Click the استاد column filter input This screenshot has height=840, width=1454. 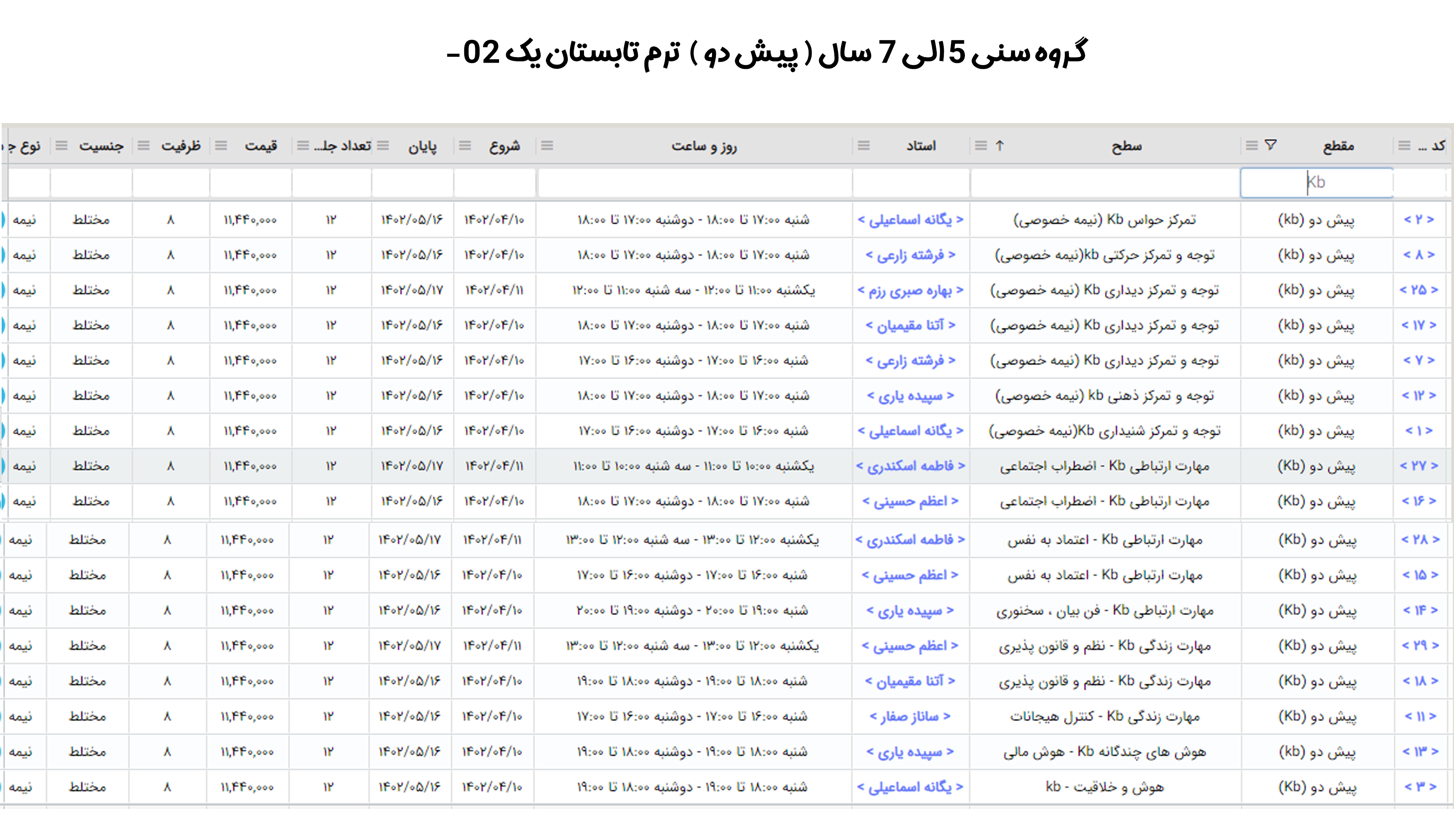click(911, 183)
